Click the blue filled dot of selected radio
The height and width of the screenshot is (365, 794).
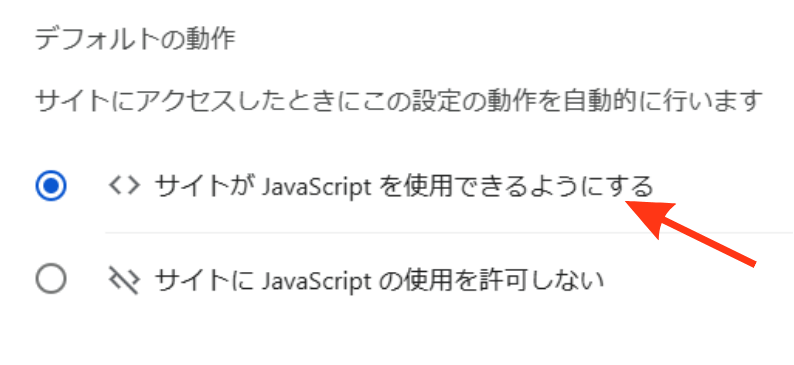click(x=51, y=186)
